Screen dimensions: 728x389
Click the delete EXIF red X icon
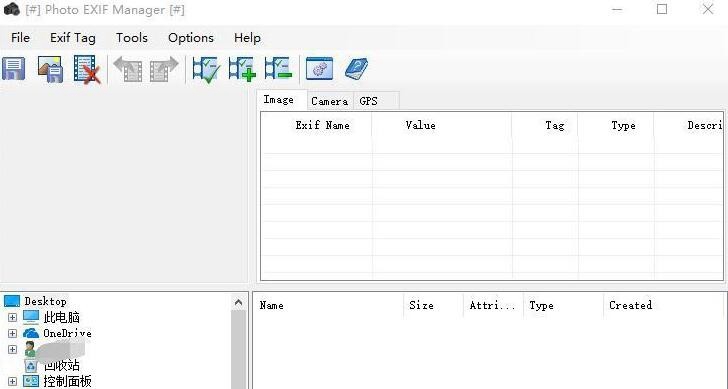(87, 70)
